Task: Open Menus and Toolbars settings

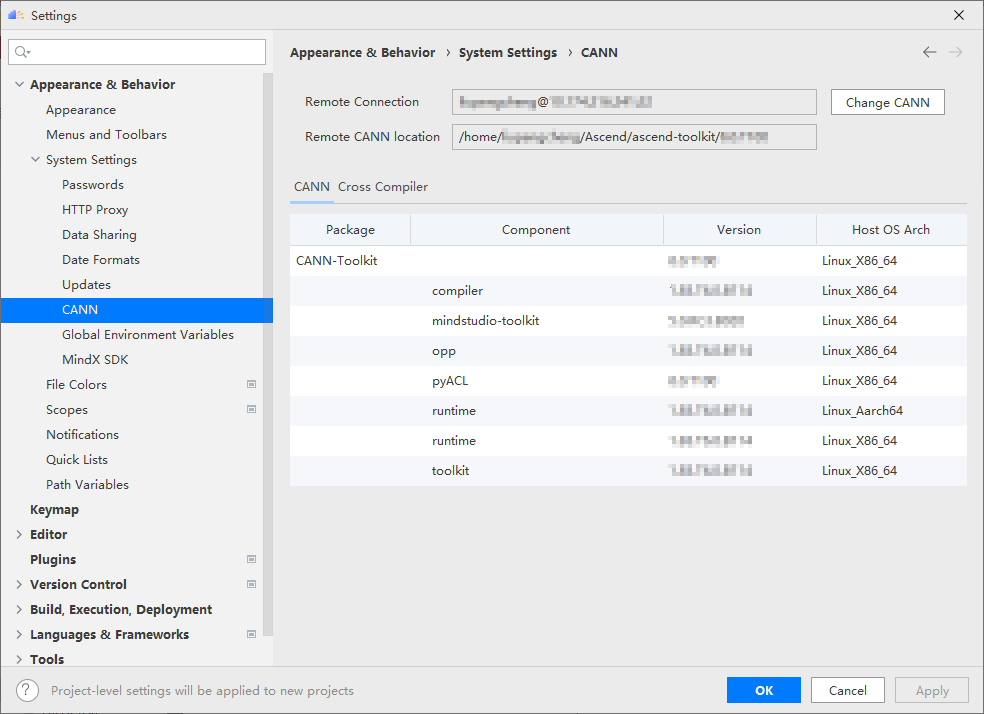Action: 106,135
